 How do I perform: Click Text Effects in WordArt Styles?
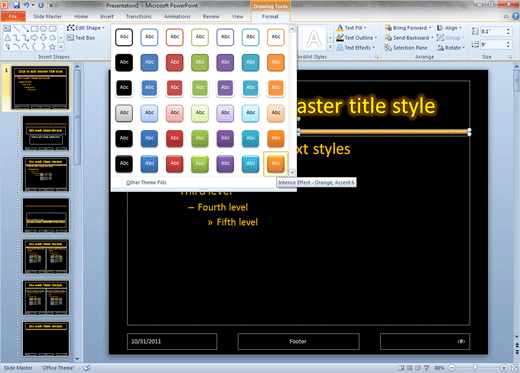(x=356, y=48)
